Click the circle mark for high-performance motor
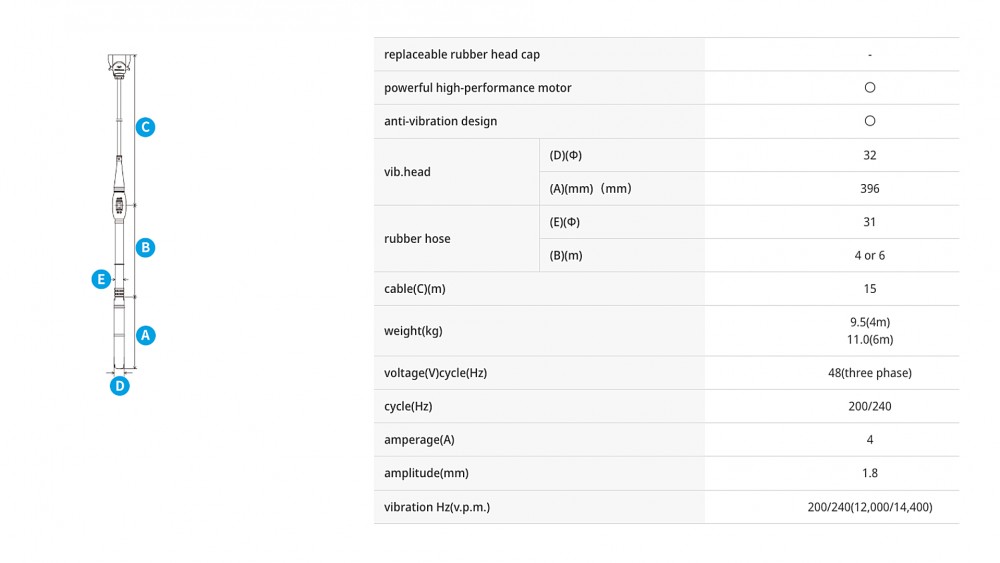This screenshot has width=1000, height=563. (869, 88)
